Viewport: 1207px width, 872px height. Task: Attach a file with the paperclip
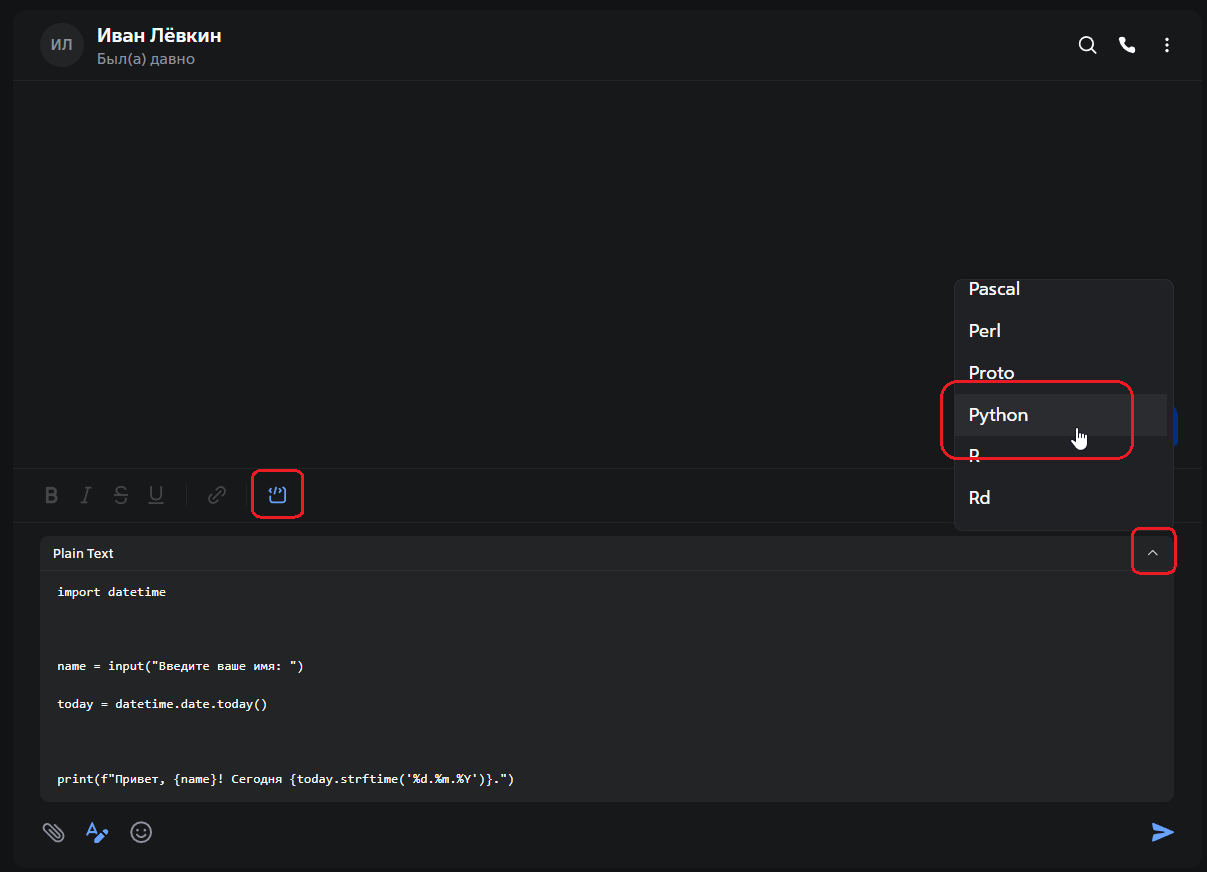tap(53, 832)
